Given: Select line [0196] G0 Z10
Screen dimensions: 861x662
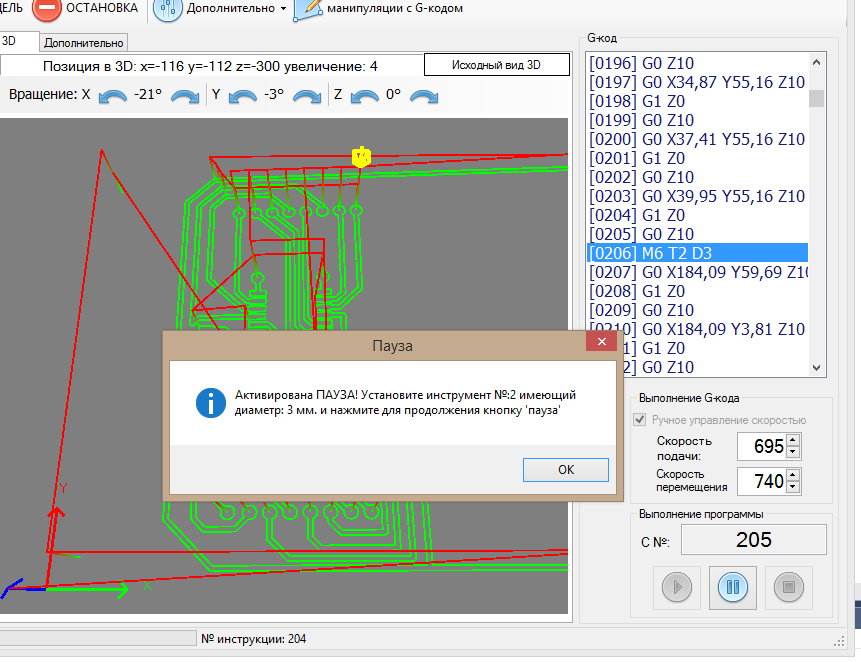Looking at the screenshot, I should pos(697,63).
